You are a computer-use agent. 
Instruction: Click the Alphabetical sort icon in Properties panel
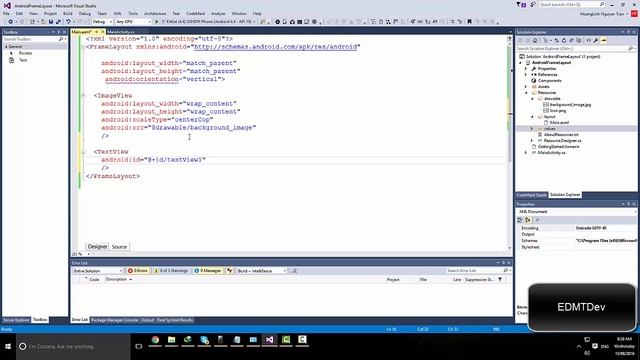[x=527, y=220]
